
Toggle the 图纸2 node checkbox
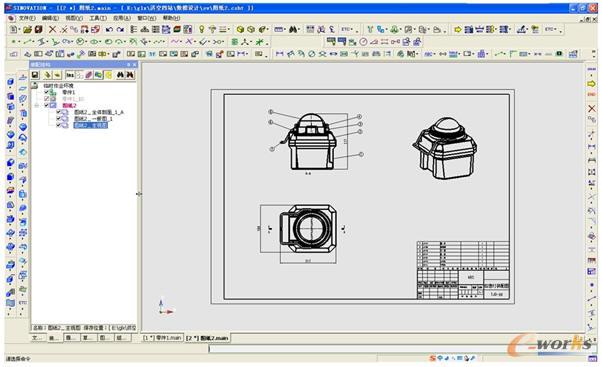coord(46,105)
